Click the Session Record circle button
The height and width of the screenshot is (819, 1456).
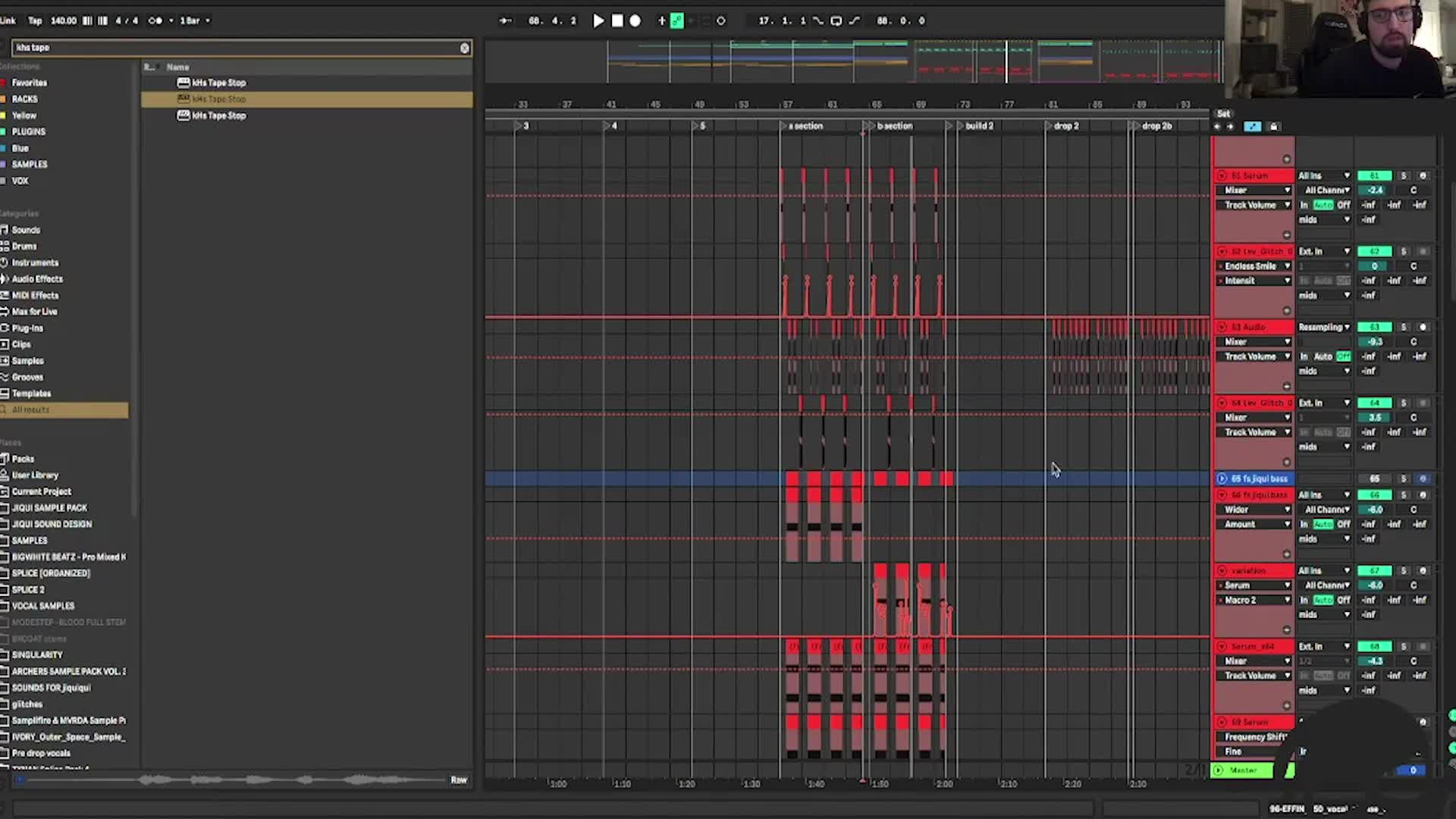[x=721, y=21]
